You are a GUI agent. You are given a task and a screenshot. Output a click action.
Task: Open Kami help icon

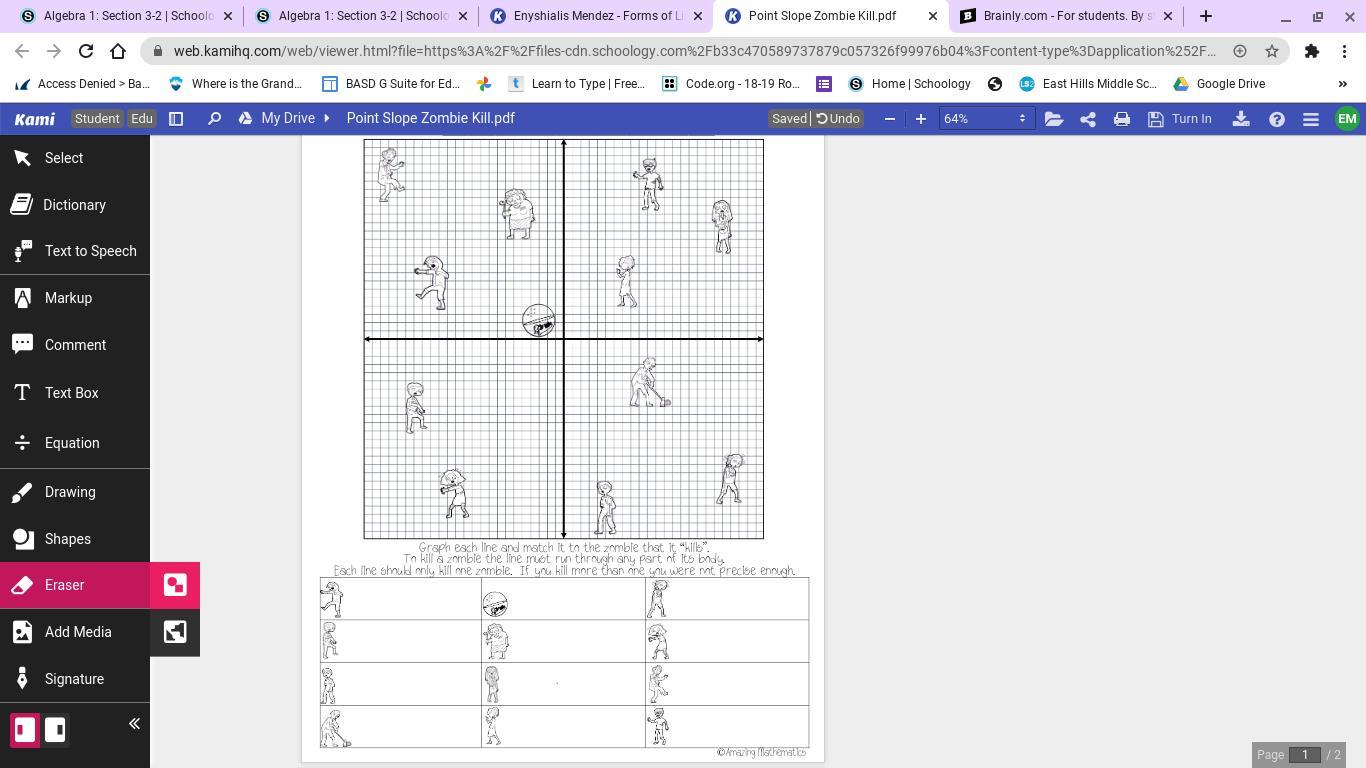[1277, 118]
